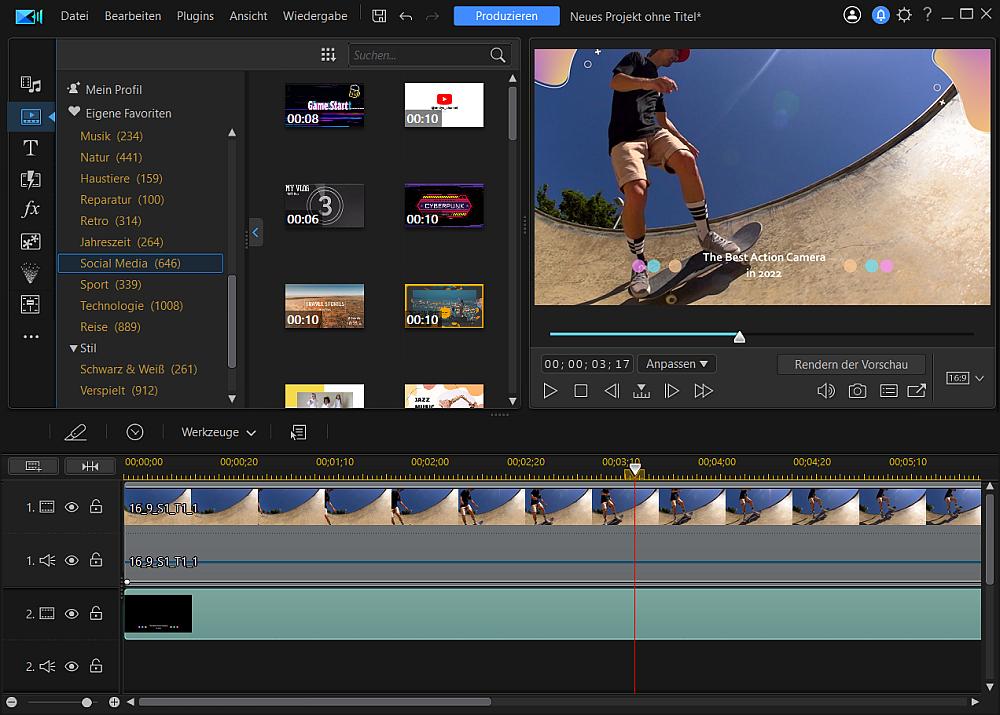Toggle visibility of audio track 2
This screenshot has height=715, width=1000.
click(72, 667)
